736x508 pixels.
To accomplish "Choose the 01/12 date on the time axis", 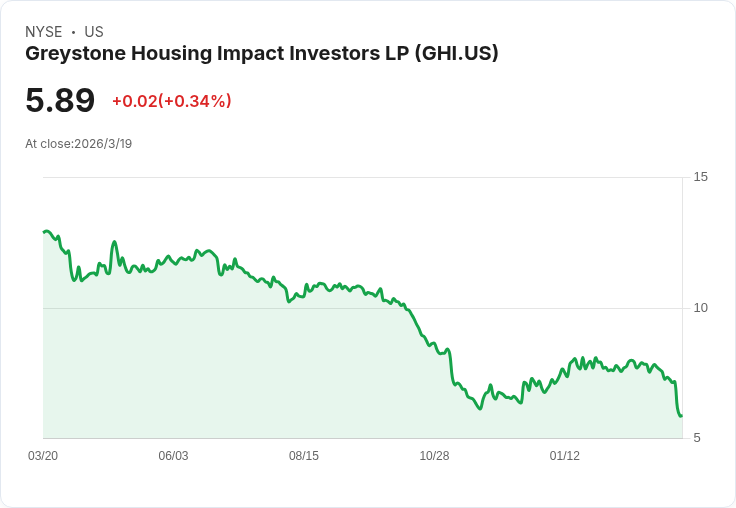I will [x=565, y=456].
